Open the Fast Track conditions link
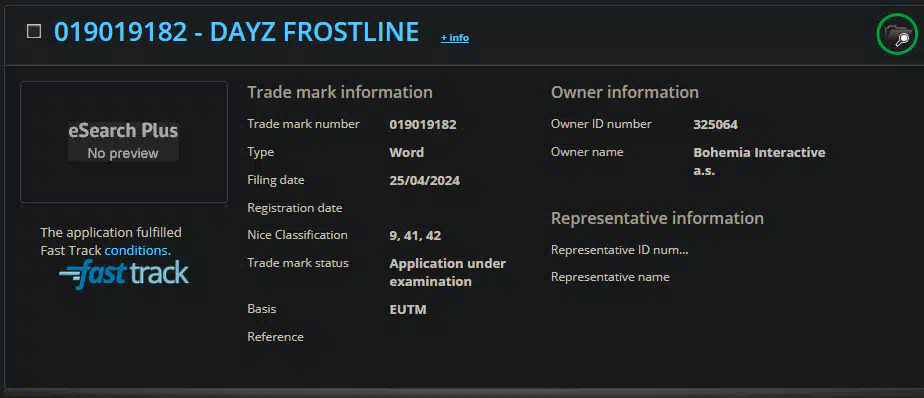Image resolution: width=924 pixels, height=398 pixels. click(x=138, y=251)
